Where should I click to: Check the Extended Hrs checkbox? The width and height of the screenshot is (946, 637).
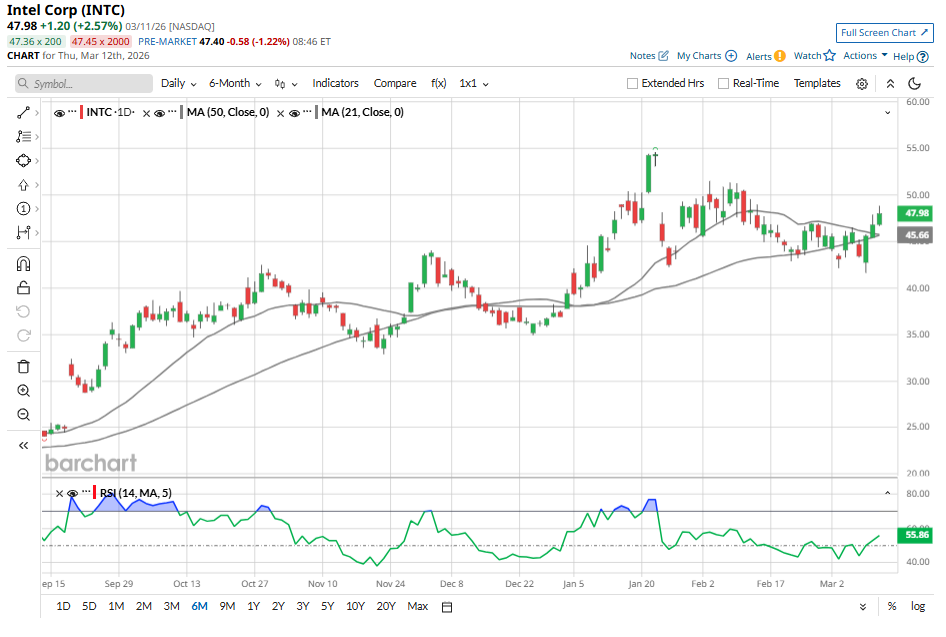(x=632, y=84)
